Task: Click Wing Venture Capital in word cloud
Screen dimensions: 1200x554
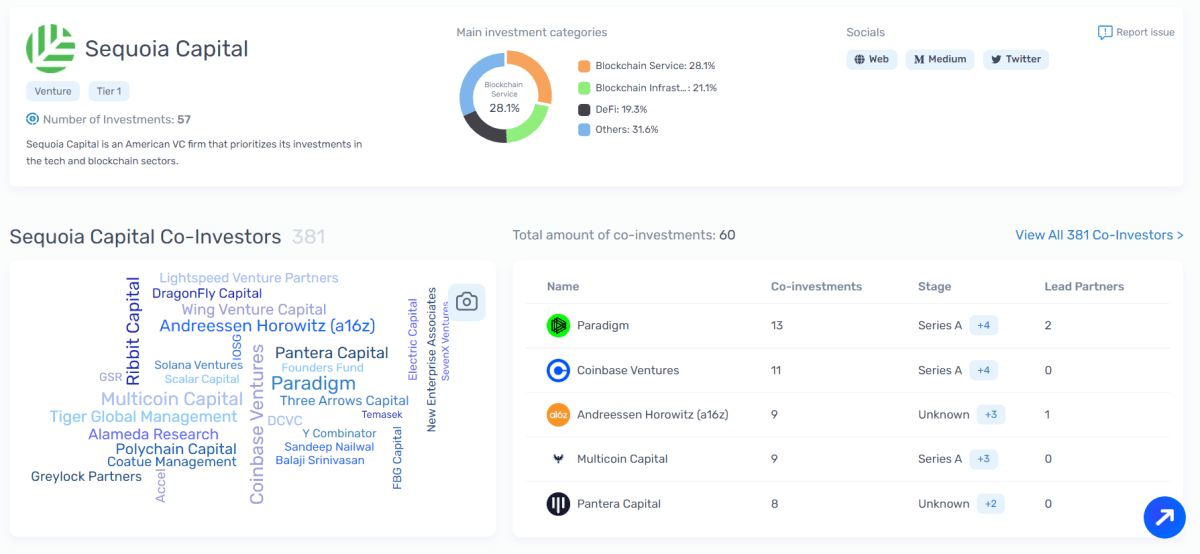Action: (254, 309)
